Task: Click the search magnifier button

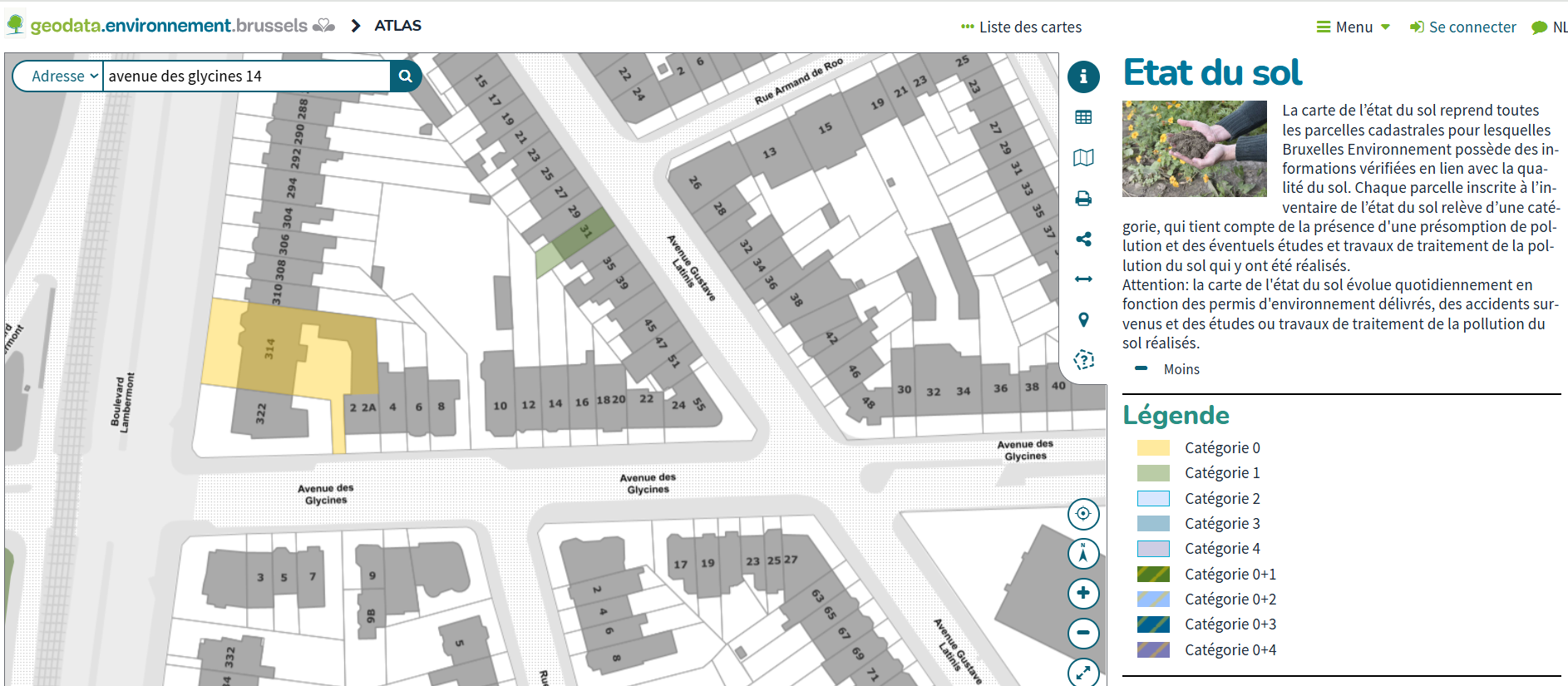Action: click(406, 76)
